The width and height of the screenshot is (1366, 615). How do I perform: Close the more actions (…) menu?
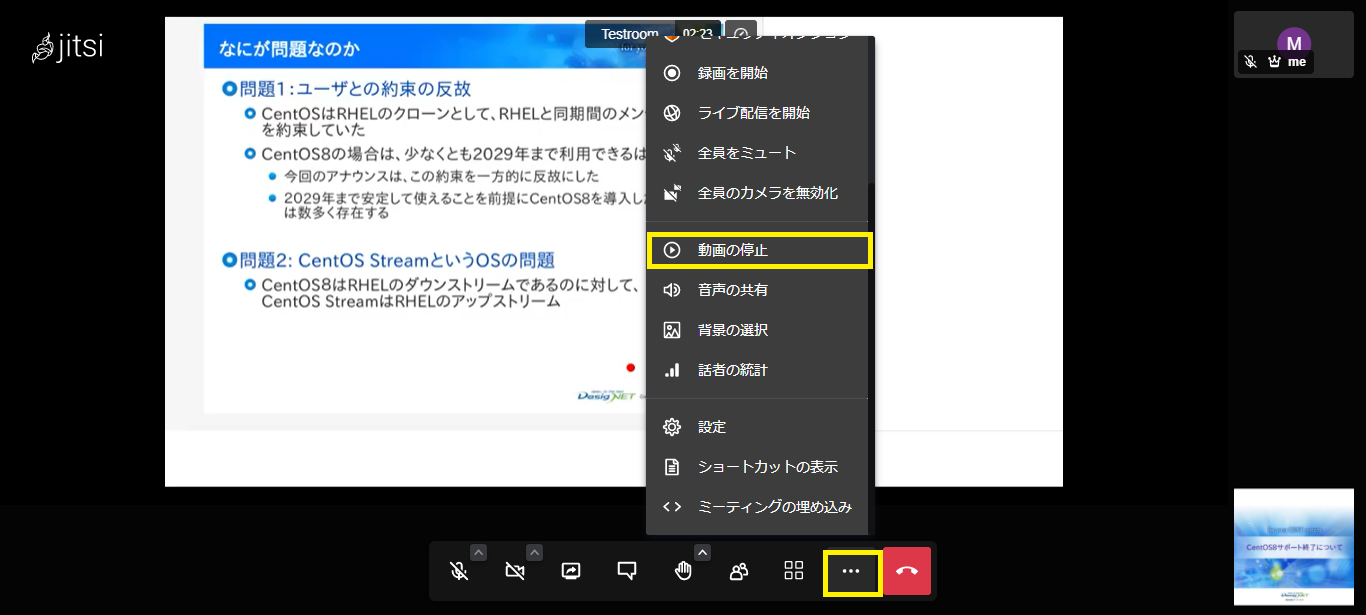[851, 571]
